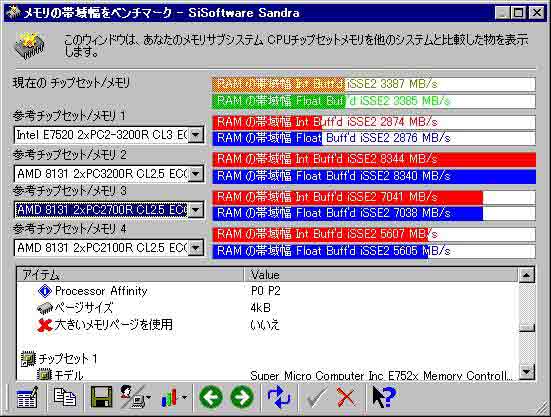Select the 大きいメモリページを使用 row text

pyautogui.click(x=114, y=325)
